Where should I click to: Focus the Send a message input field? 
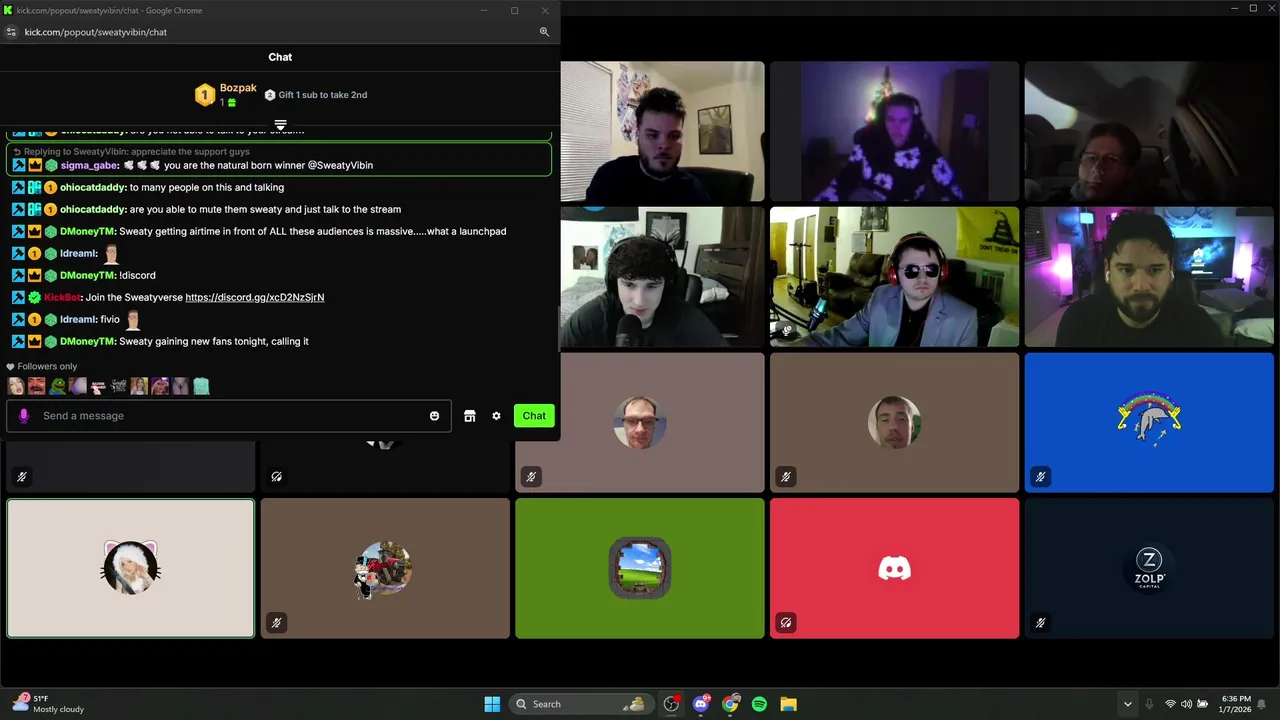(x=230, y=416)
